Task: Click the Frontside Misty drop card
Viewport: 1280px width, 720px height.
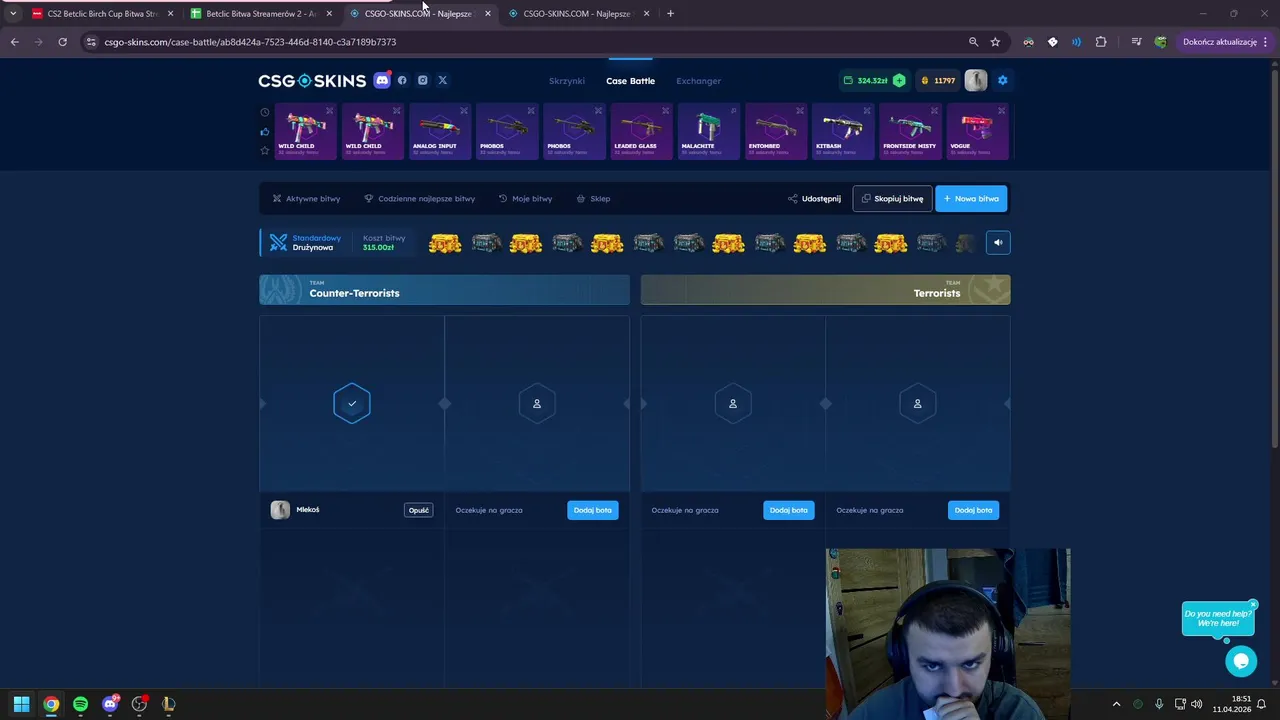Action: point(909,131)
